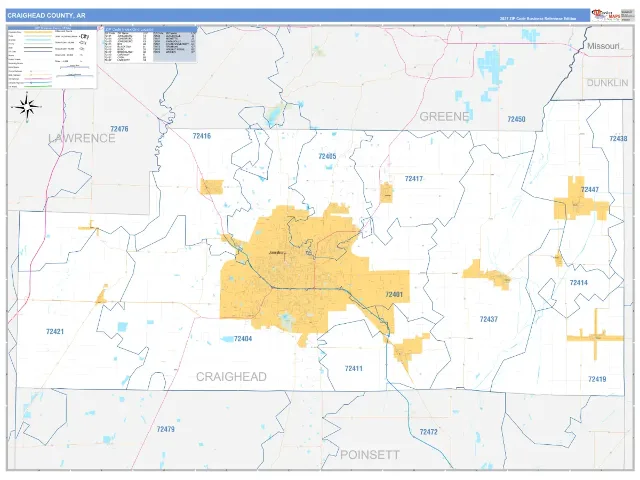Viewport: 640px width, 480px height.
Task: Select the ZIP code label 72419
Action: [x=597, y=379]
